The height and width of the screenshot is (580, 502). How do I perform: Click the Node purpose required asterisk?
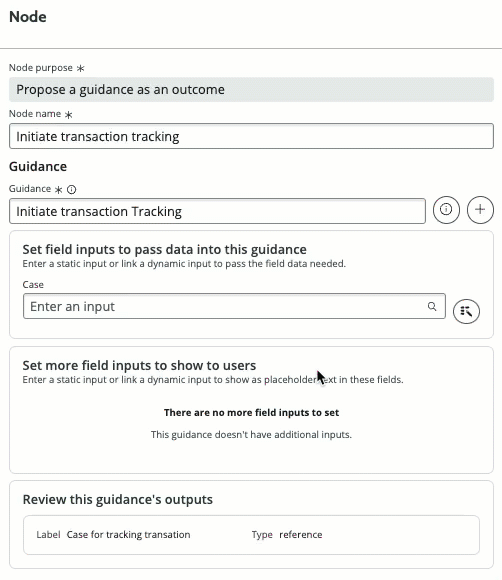pos(80,68)
